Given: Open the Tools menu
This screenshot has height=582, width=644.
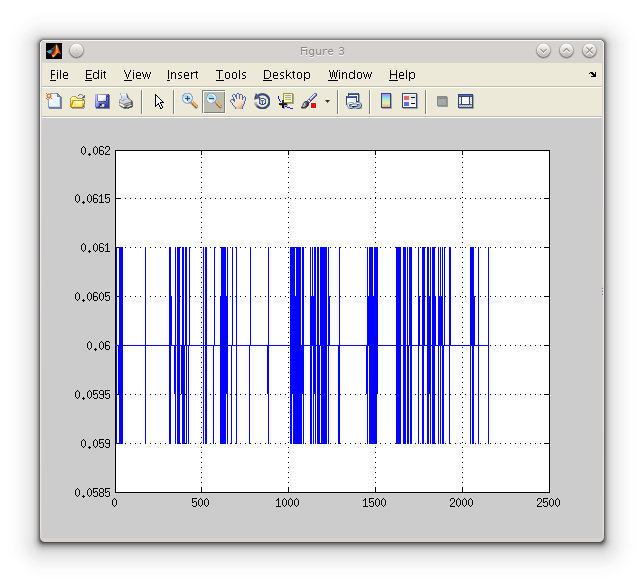Looking at the screenshot, I should point(230,75).
